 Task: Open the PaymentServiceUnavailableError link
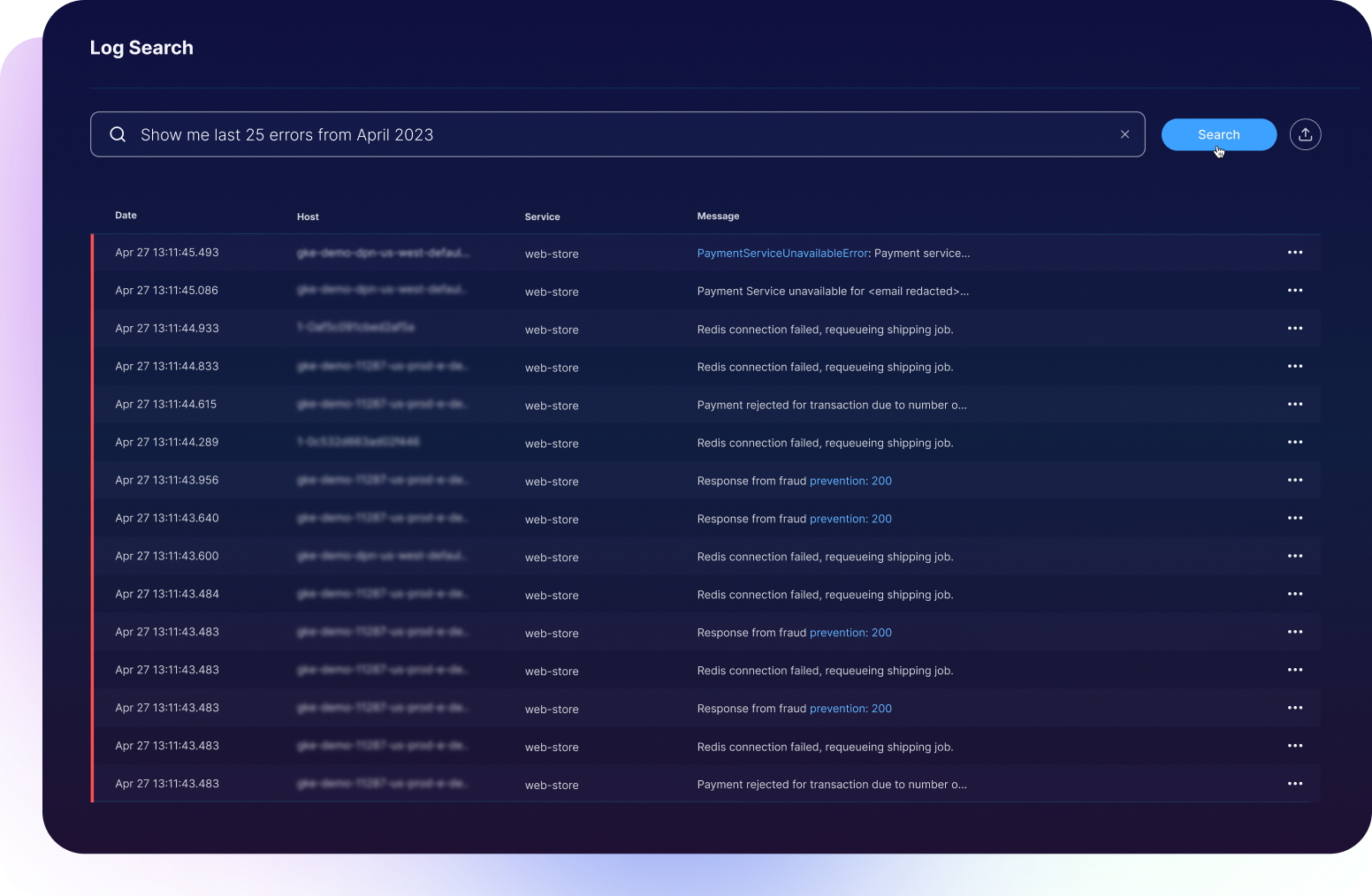781,253
